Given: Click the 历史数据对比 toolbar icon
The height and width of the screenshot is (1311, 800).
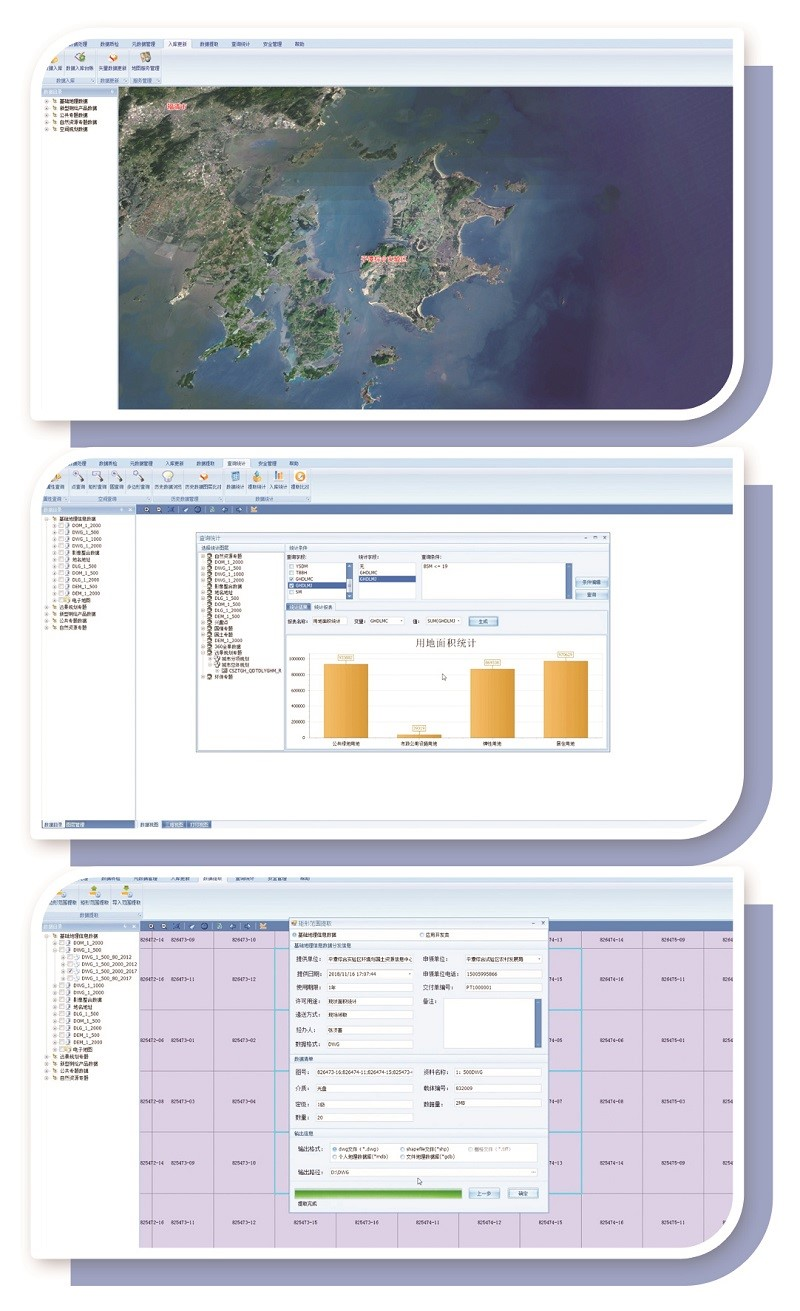Looking at the screenshot, I should (203, 480).
